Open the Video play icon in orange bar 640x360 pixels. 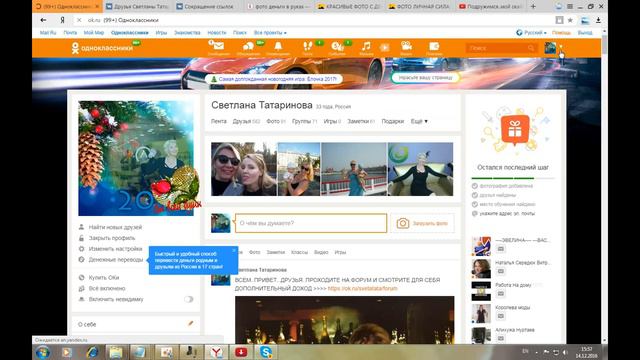384,47
